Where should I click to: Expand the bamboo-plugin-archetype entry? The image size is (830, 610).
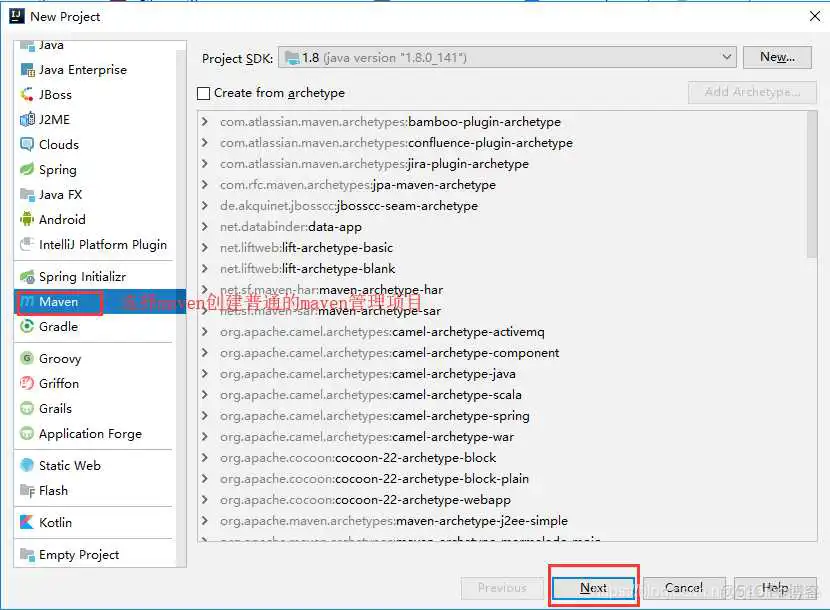click(205, 122)
